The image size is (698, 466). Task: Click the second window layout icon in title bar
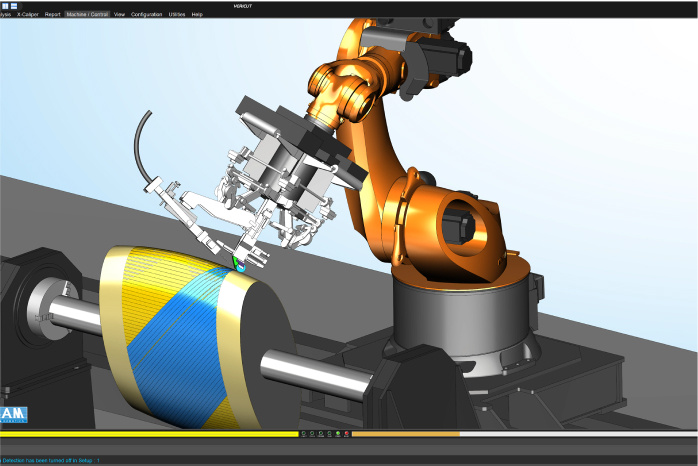pos(14,5)
